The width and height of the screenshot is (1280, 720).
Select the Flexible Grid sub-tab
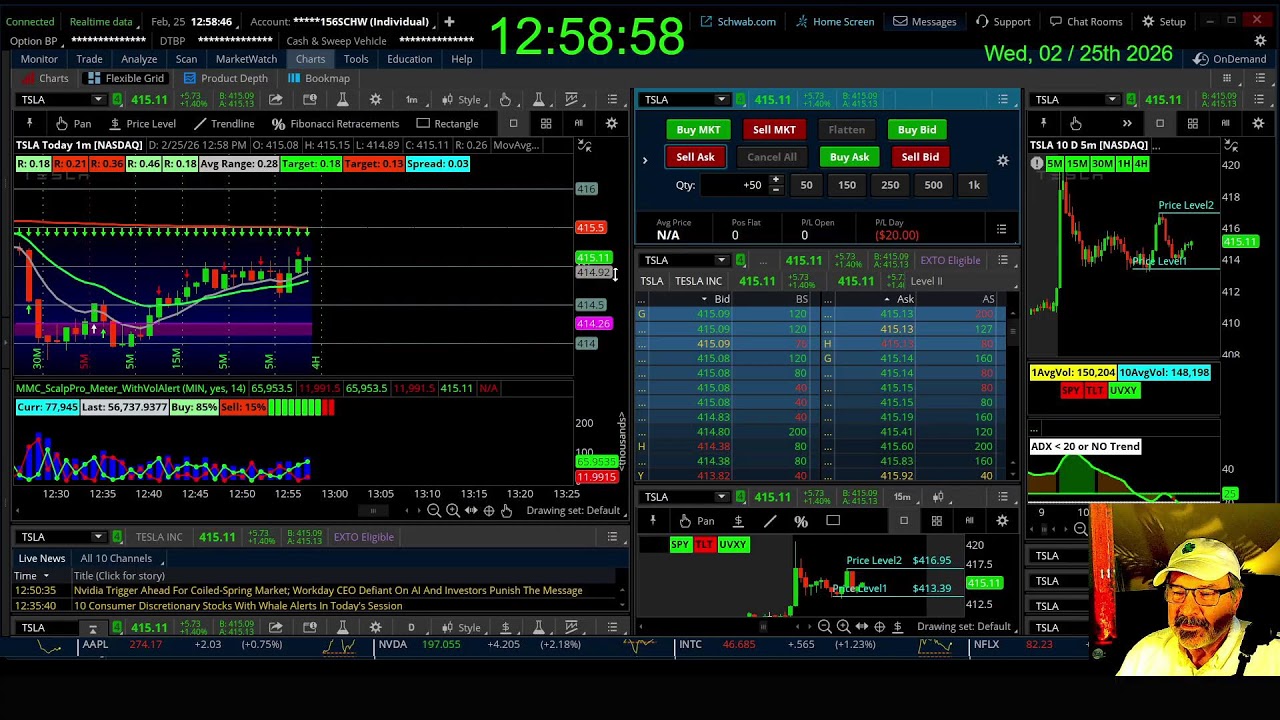125,78
